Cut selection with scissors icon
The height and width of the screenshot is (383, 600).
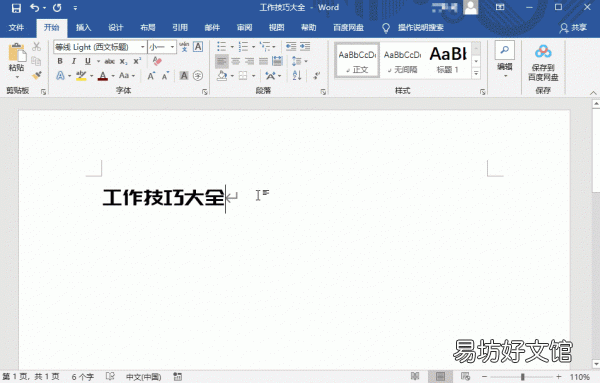click(36, 47)
